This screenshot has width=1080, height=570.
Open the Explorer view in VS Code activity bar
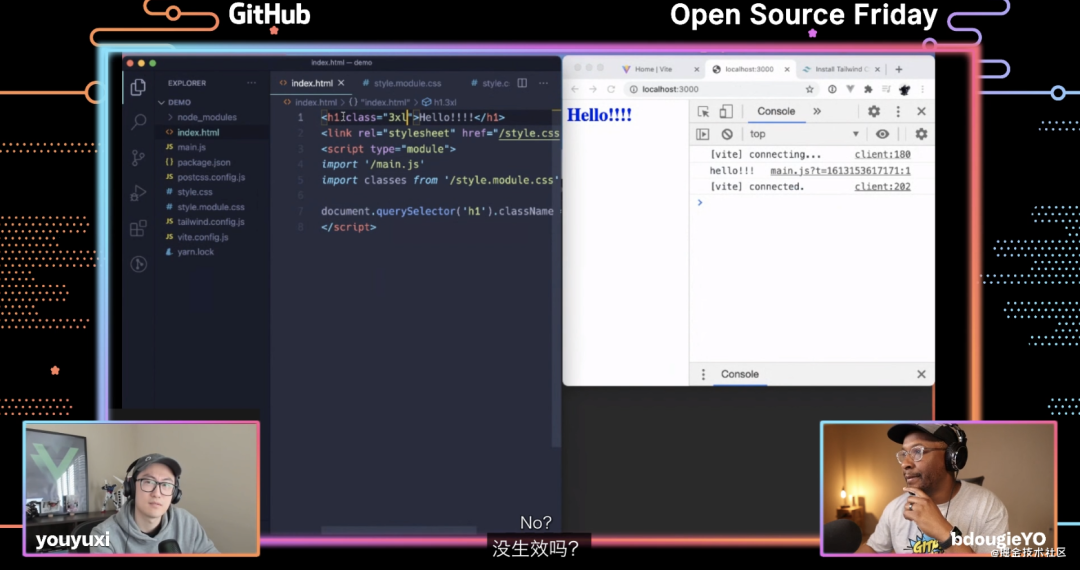point(138,87)
